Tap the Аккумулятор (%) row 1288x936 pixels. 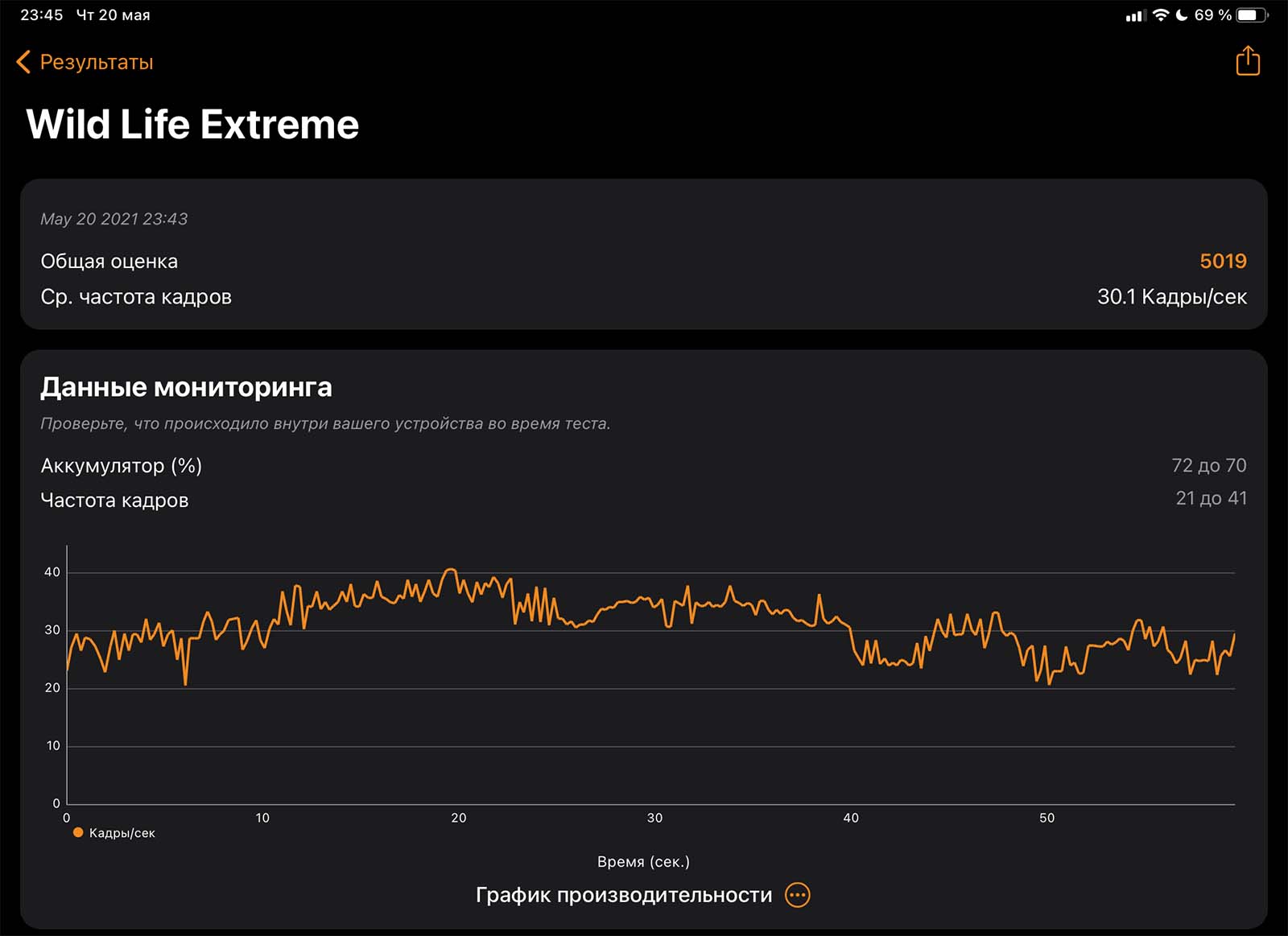coord(643,465)
